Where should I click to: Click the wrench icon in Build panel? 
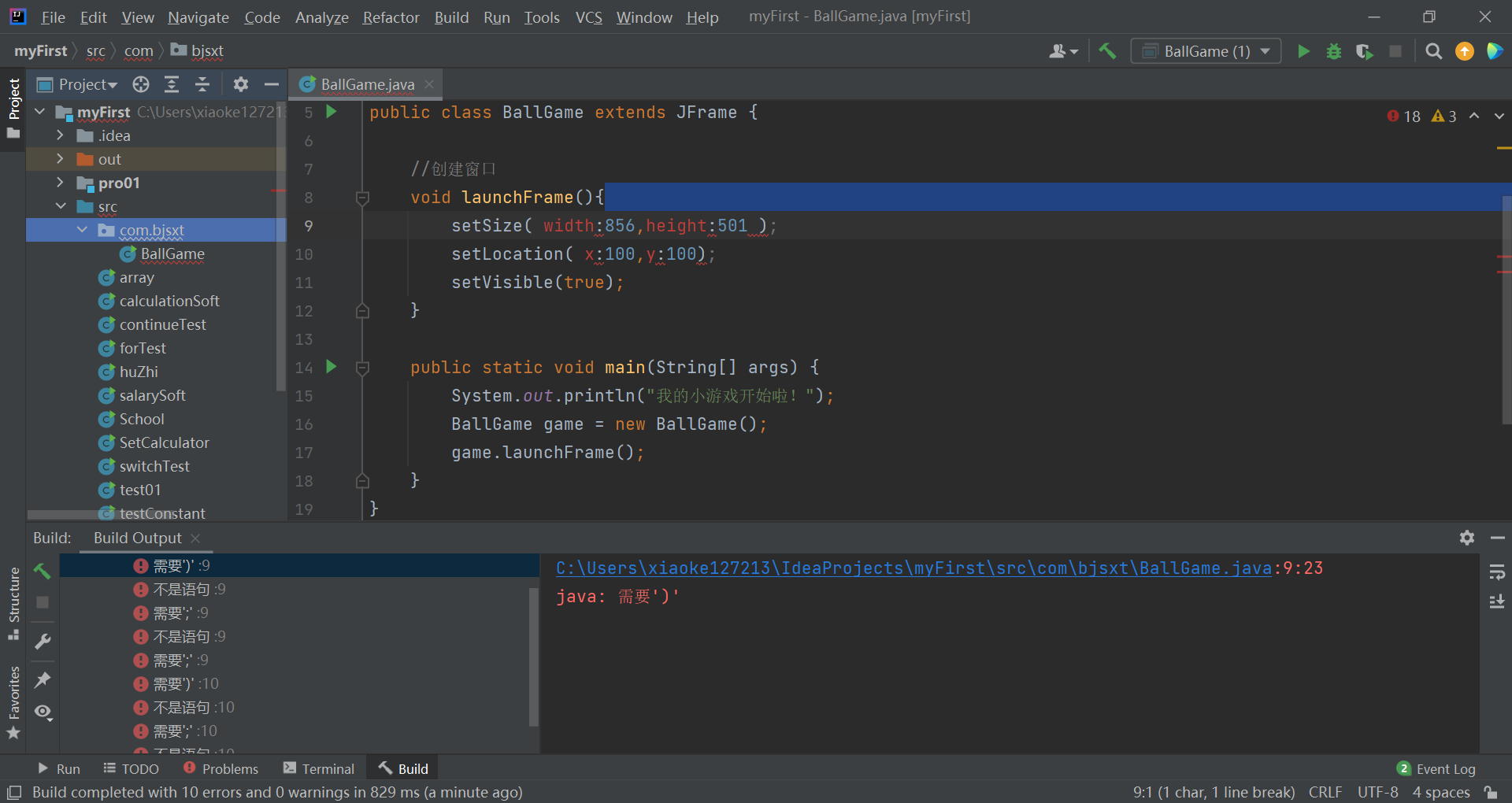click(x=43, y=642)
